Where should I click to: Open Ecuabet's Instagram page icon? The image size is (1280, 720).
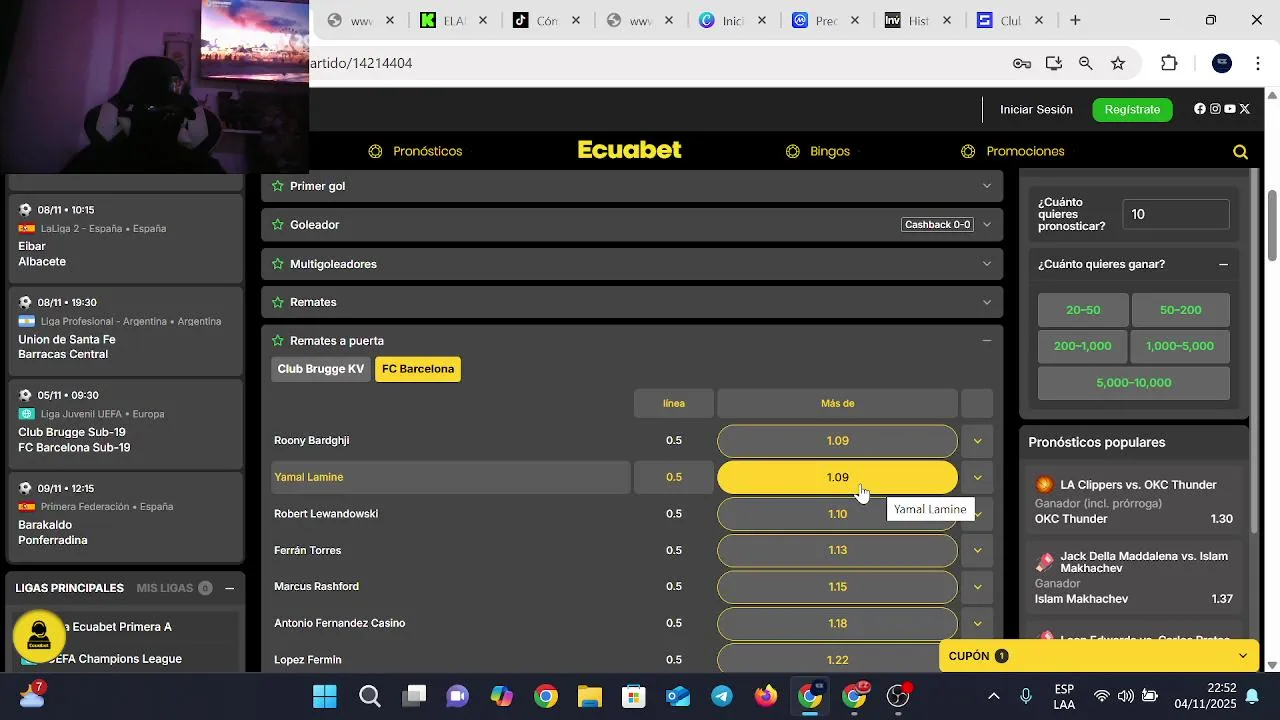click(1215, 109)
